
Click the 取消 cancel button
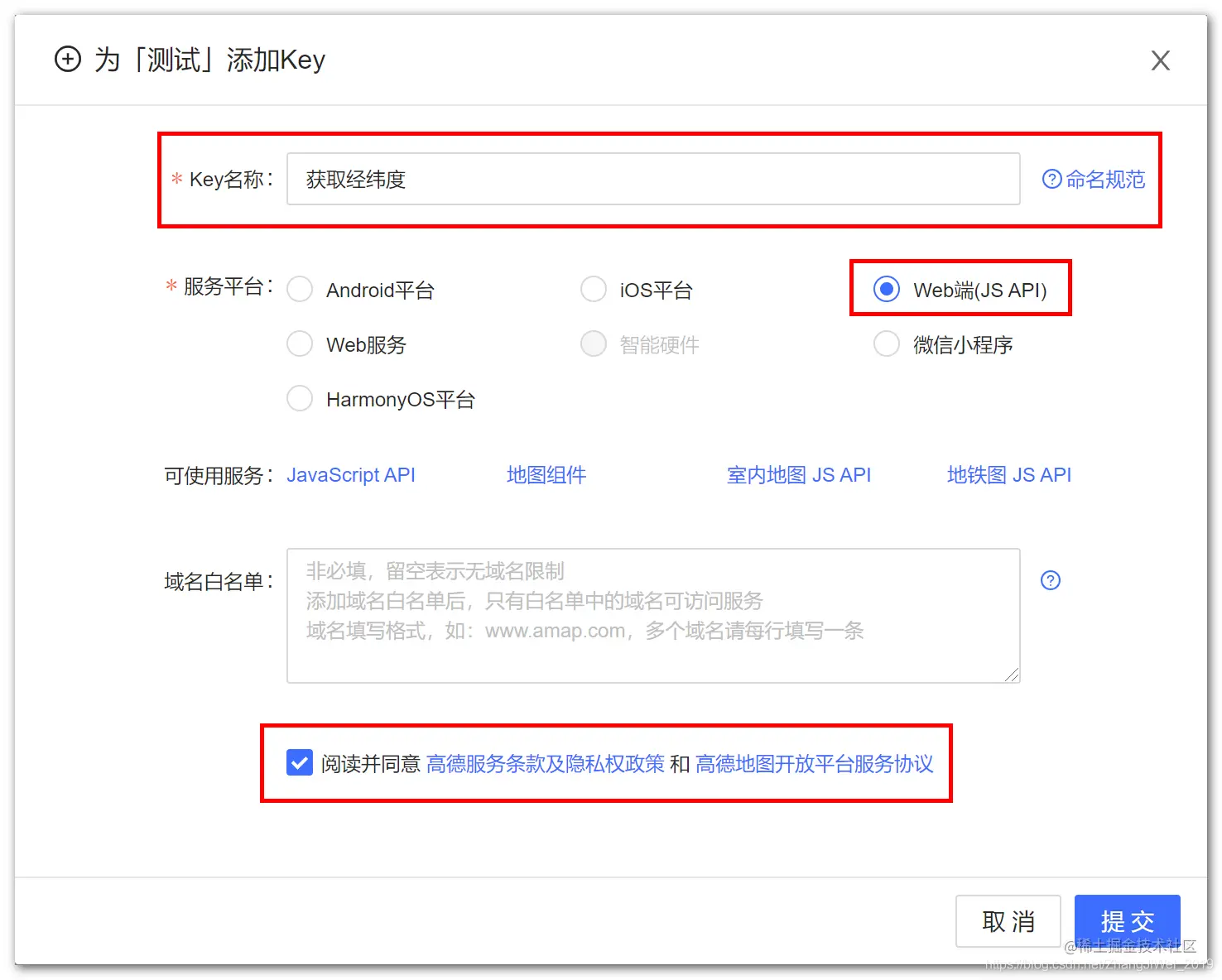pos(1008,921)
